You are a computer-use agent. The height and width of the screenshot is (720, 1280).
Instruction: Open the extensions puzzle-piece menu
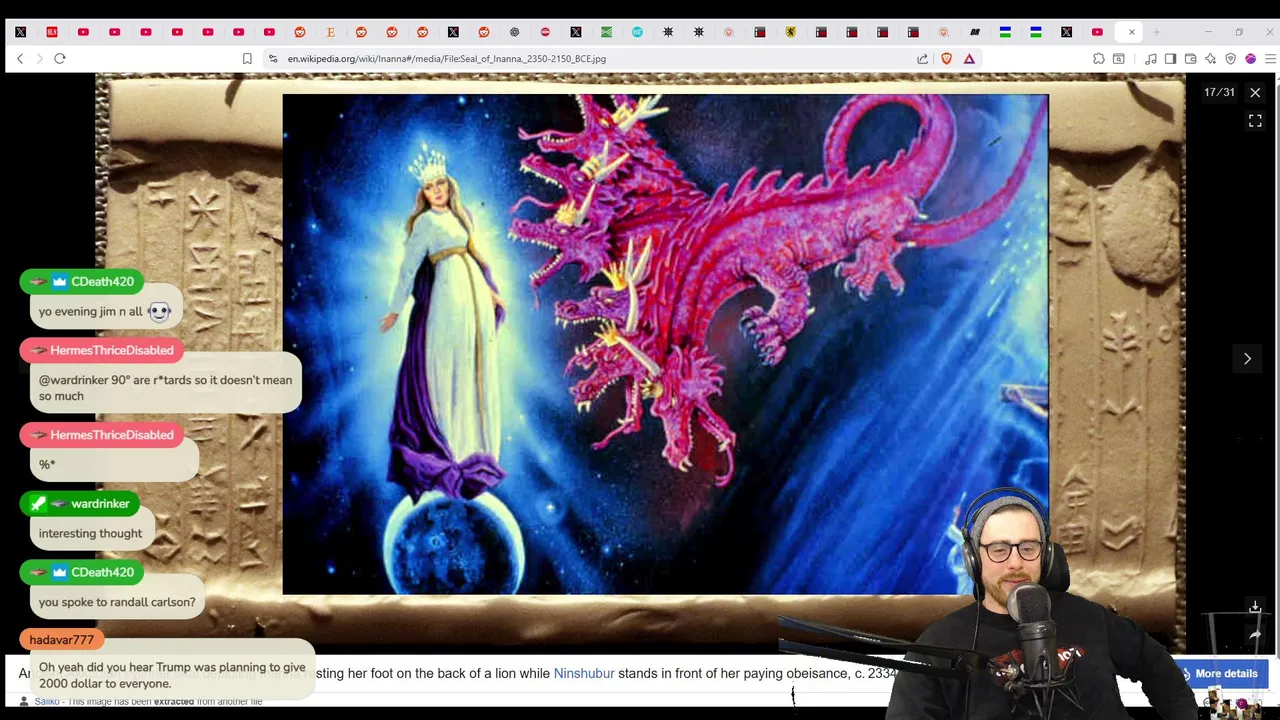pos(1098,59)
